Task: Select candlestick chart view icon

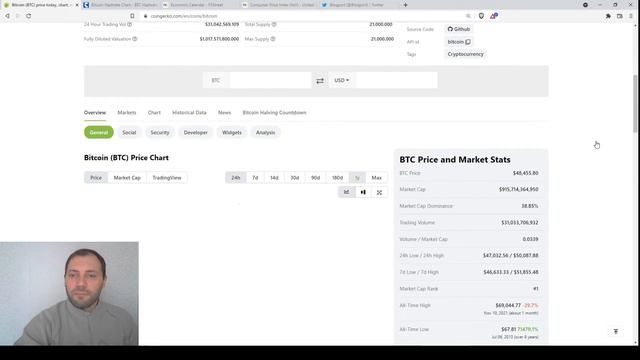Action: (x=363, y=192)
